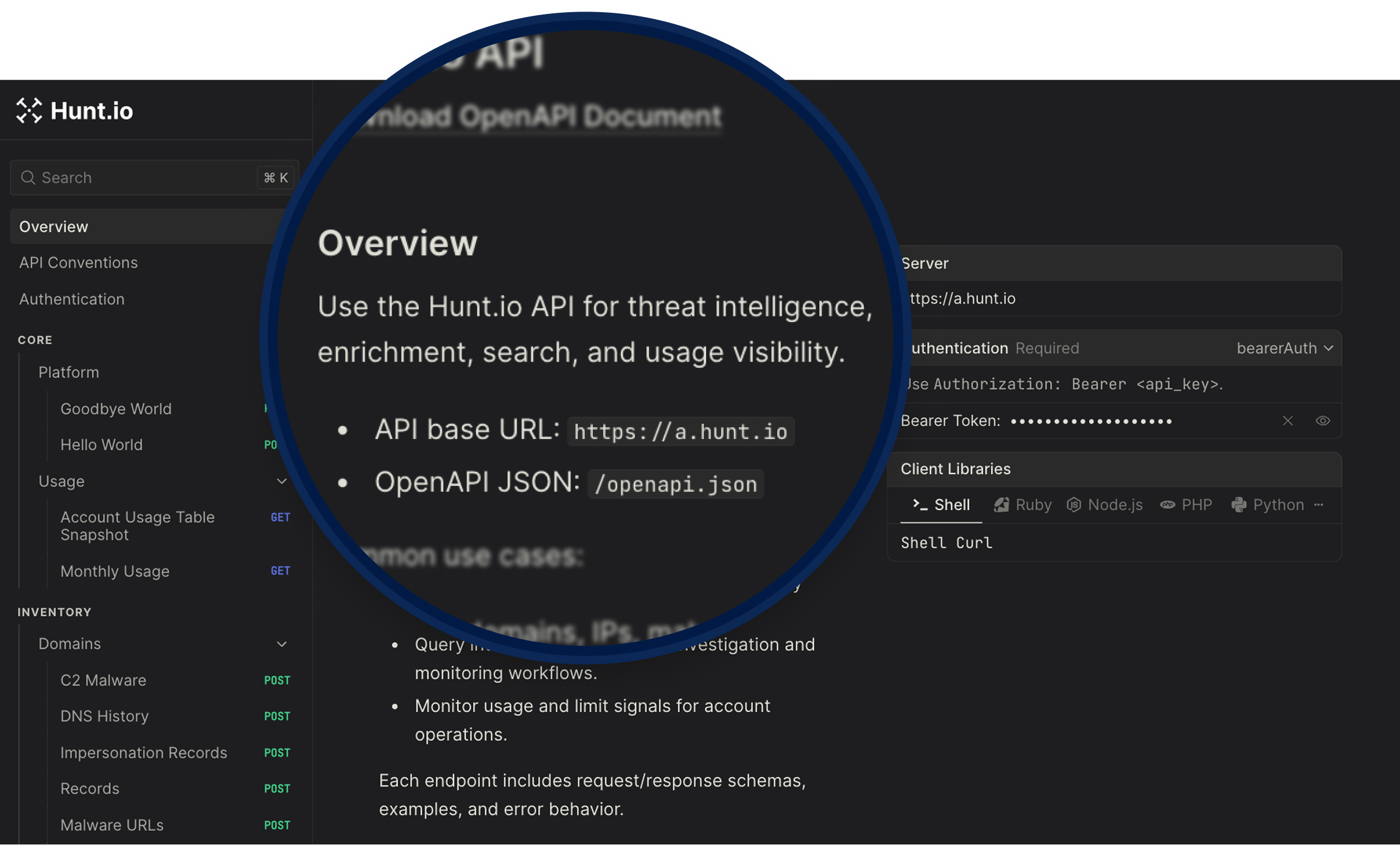Screen dimensions: 1400x845
Task: Collapse the Usage section chevron
Action: pos(281,481)
